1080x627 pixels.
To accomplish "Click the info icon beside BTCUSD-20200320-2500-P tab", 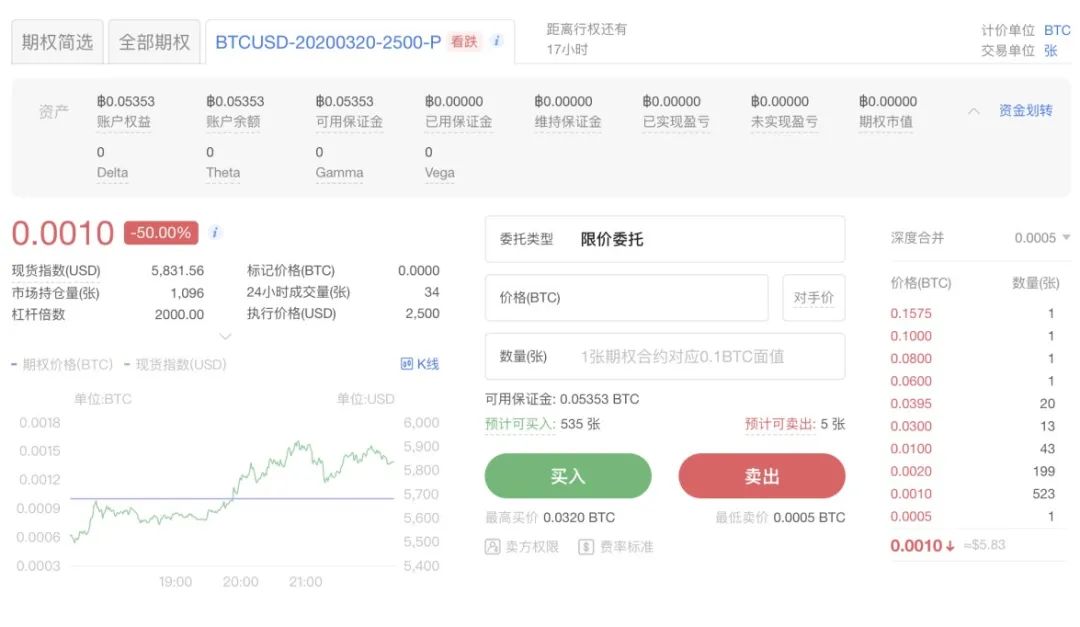I will 497,42.
